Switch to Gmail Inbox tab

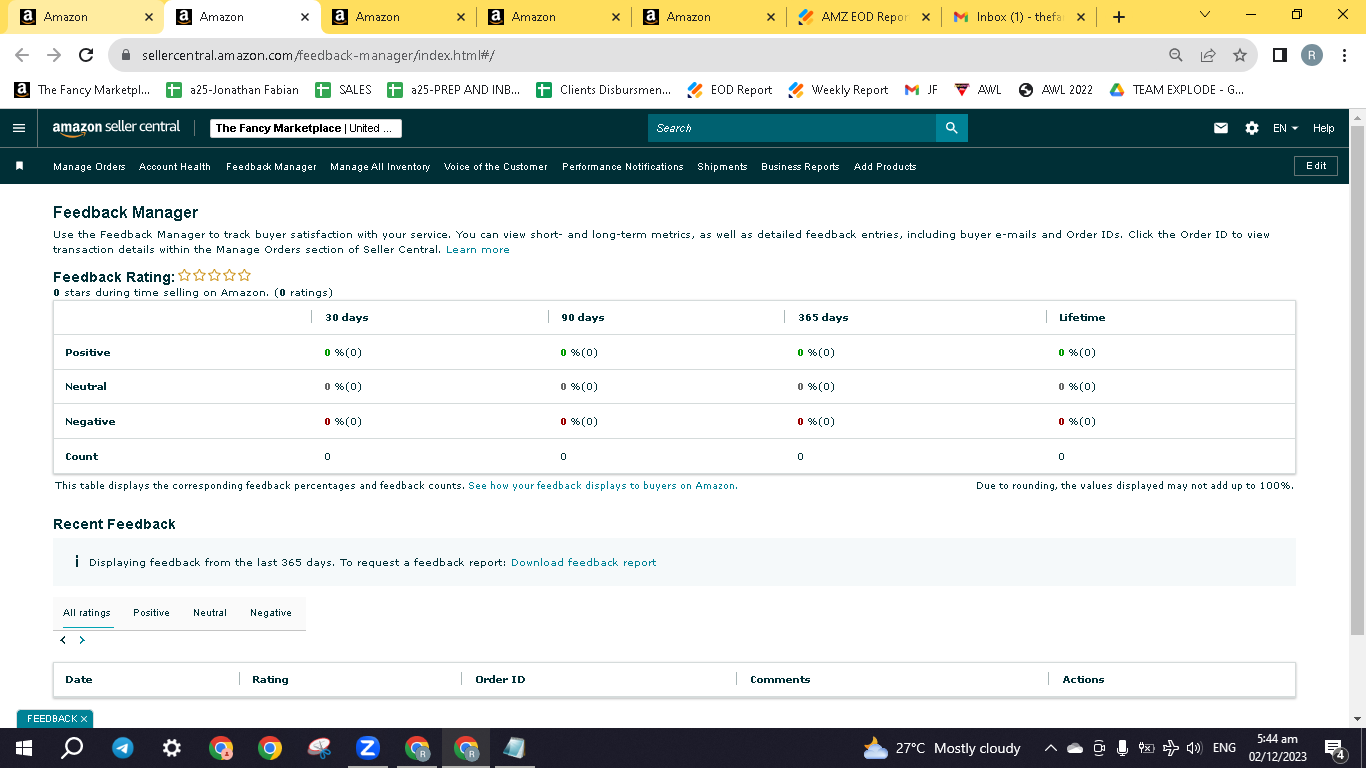1018,17
